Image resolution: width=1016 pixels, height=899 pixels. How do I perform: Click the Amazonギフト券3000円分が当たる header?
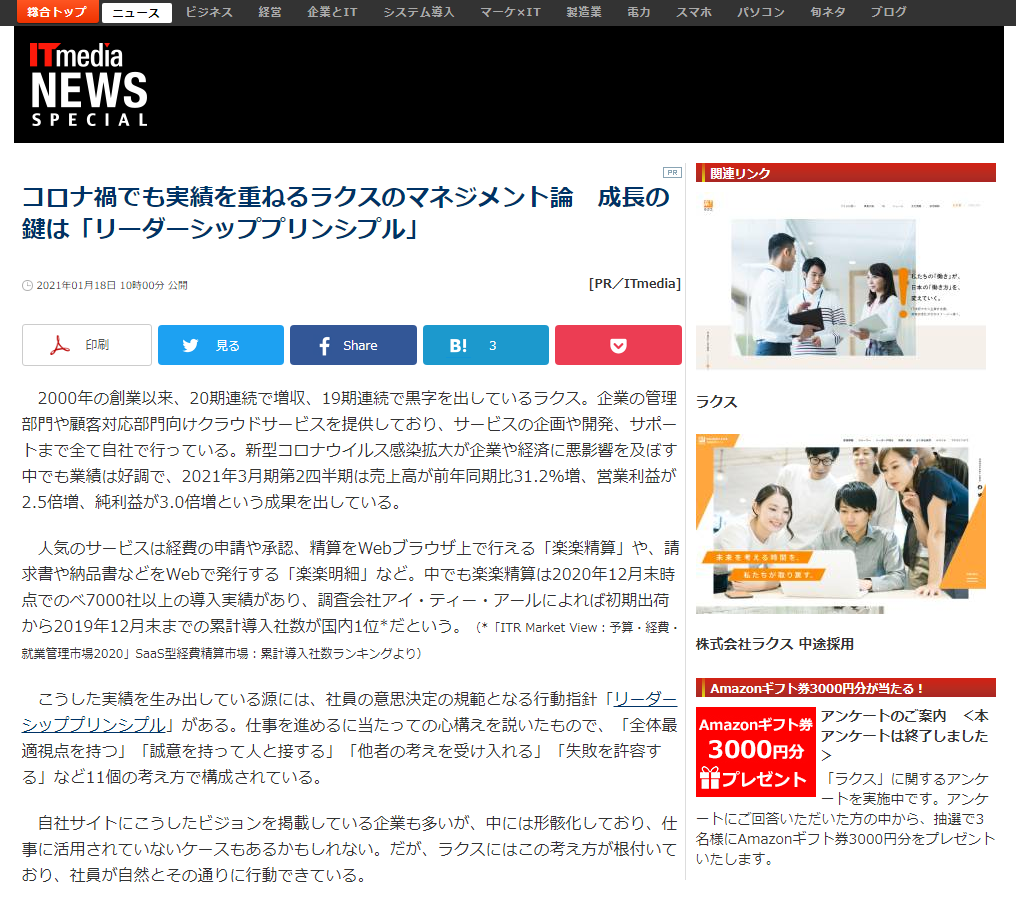coord(846,688)
